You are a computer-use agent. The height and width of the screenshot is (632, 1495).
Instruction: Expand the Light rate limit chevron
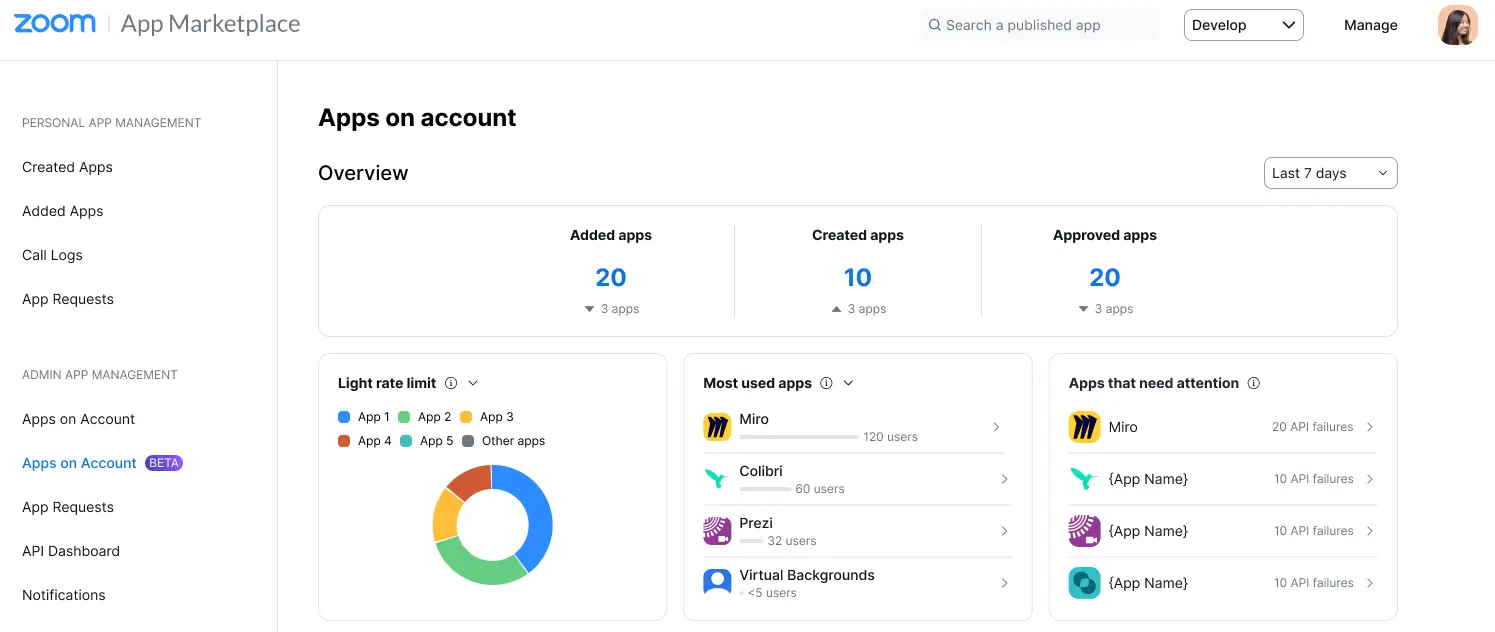[472, 382]
